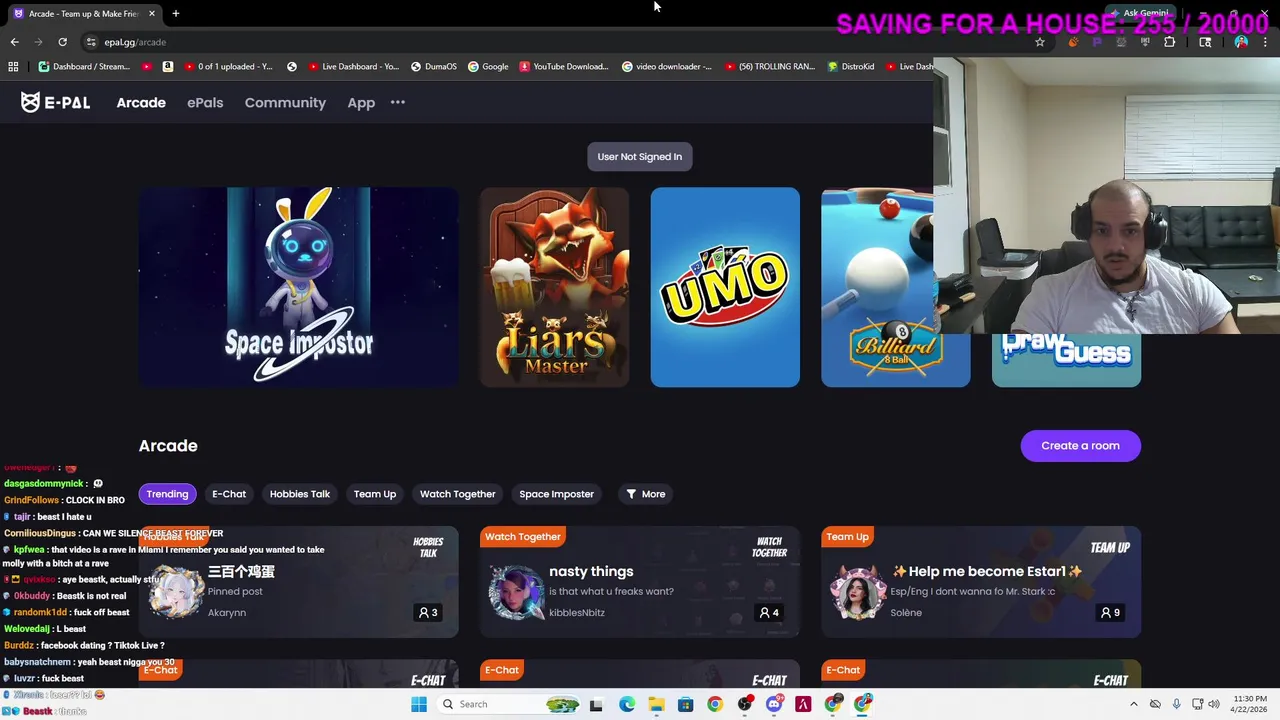The width and height of the screenshot is (1280, 720).
Task: Select the Team Up filter chip
Action: (375, 494)
